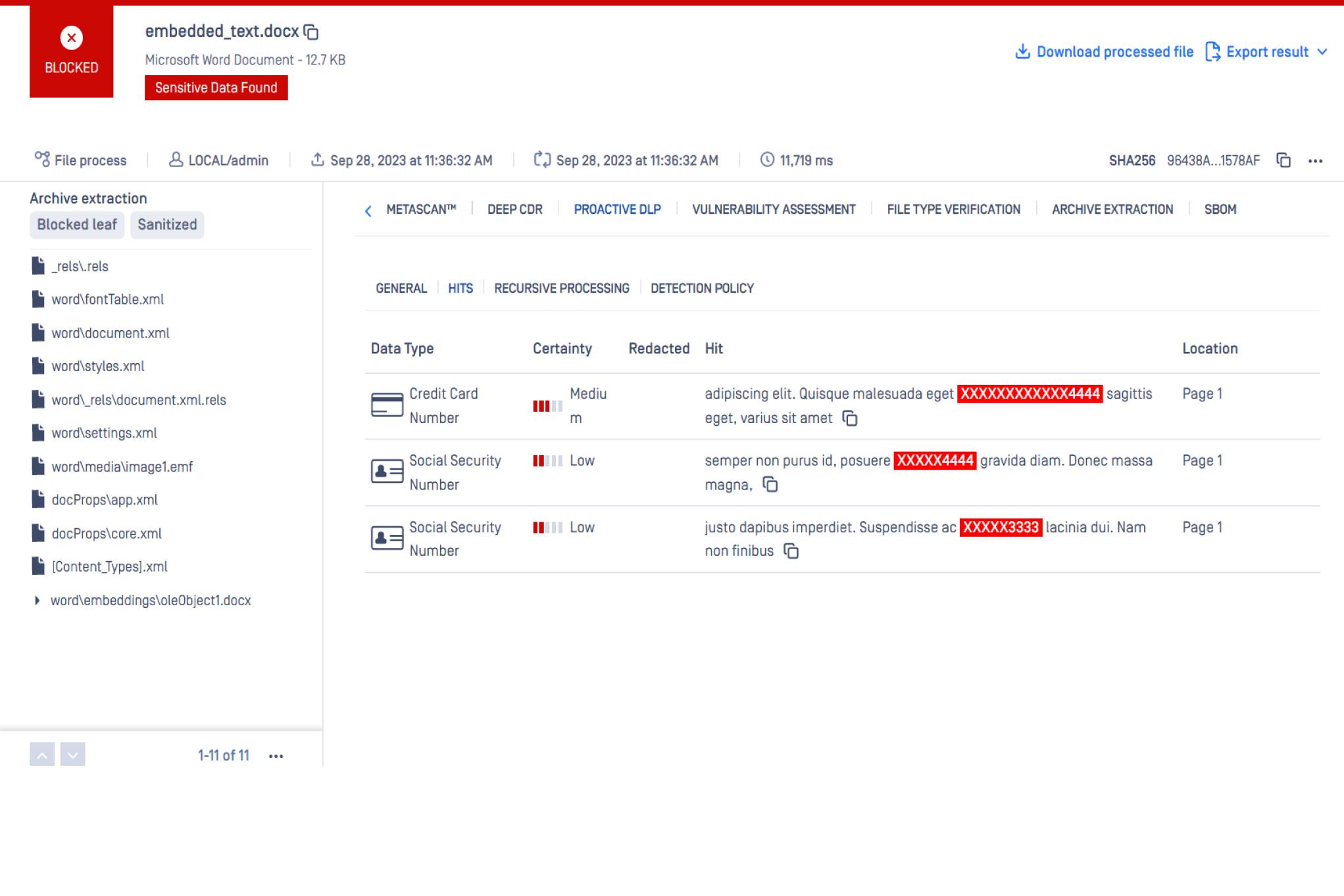Toggle the Sanitized filter chip
Image resolution: width=1344 pixels, height=896 pixels.
[x=167, y=225]
